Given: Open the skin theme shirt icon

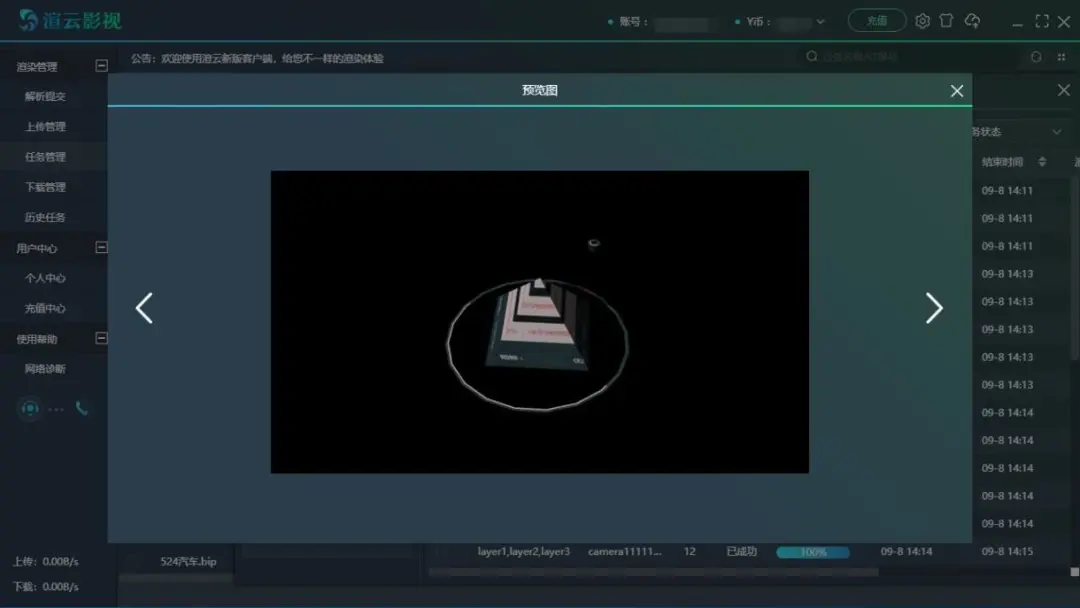Looking at the screenshot, I should coord(946,21).
